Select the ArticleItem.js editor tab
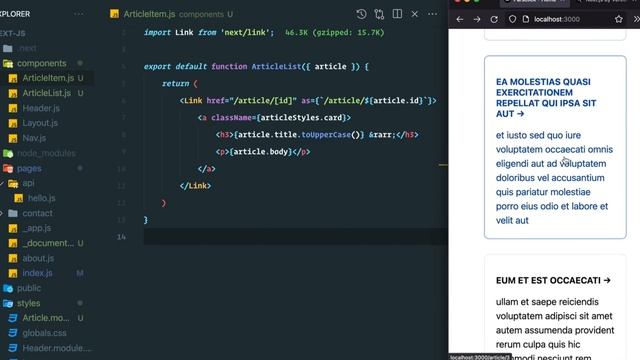 pyautogui.click(x=171, y=14)
